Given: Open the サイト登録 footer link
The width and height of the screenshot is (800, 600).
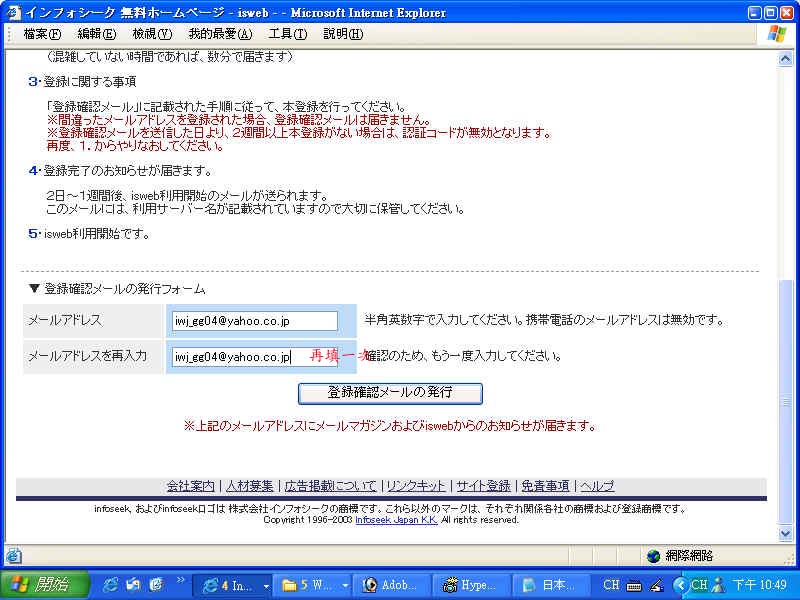Looking at the screenshot, I should (x=483, y=486).
